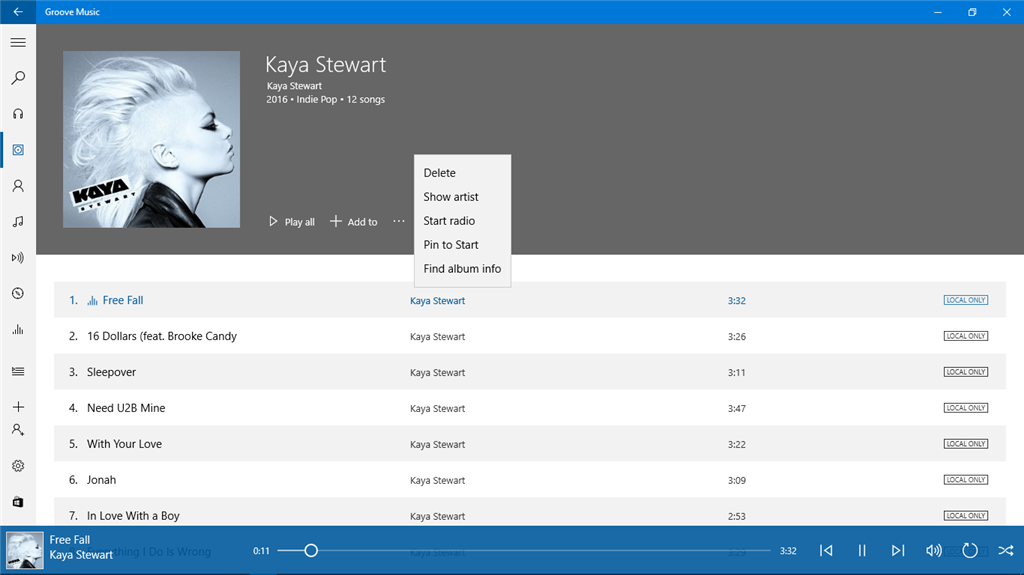
Task: Click the playback progress slider
Action: point(524,551)
